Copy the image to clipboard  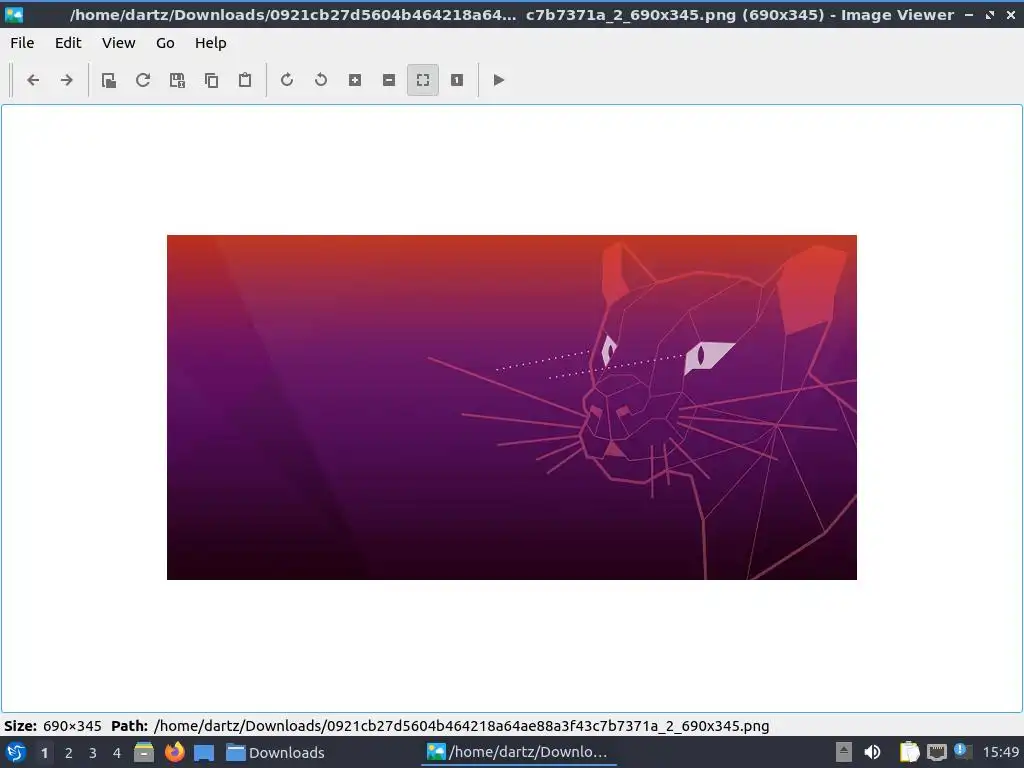click(x=211, y=80)
